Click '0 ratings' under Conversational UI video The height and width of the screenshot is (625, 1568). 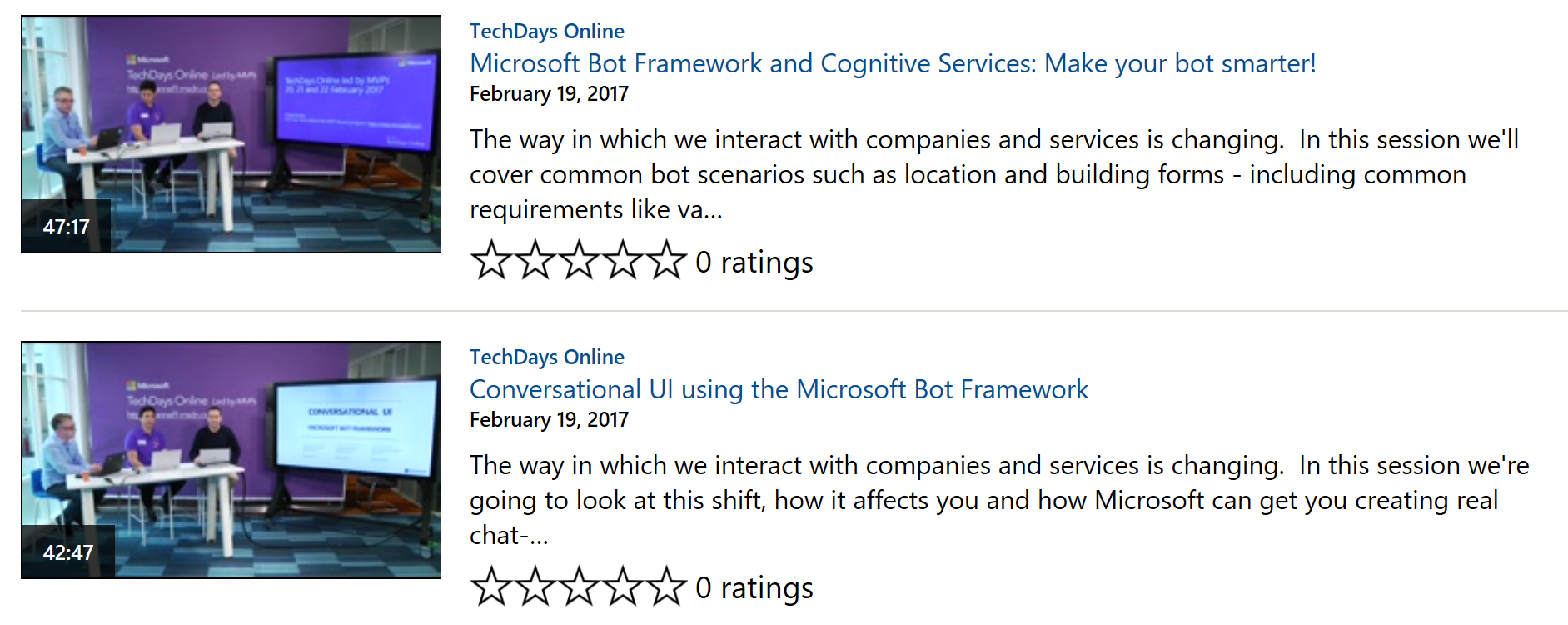(754, 587)
